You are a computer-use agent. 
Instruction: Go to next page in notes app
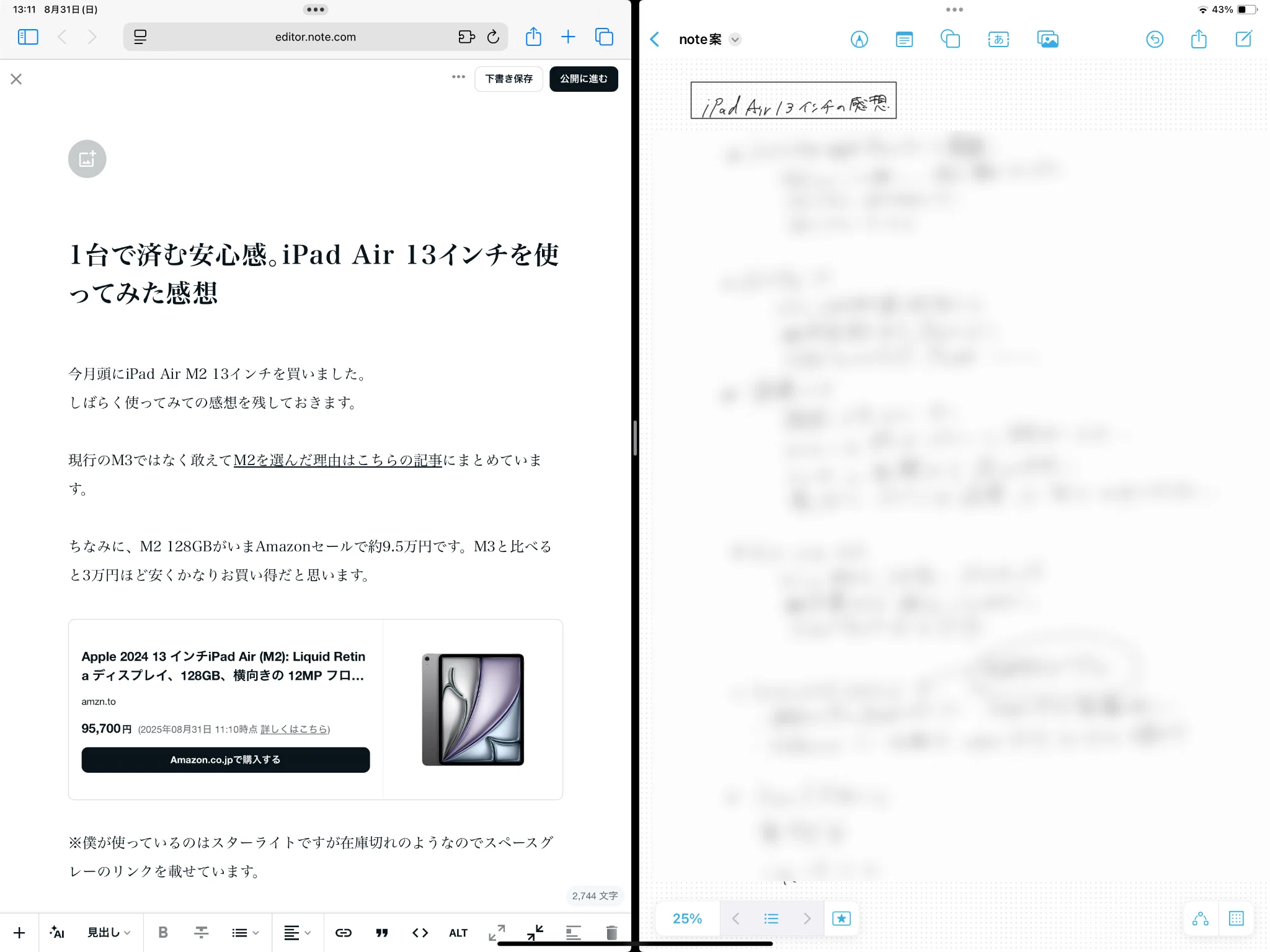pos(807,919)
